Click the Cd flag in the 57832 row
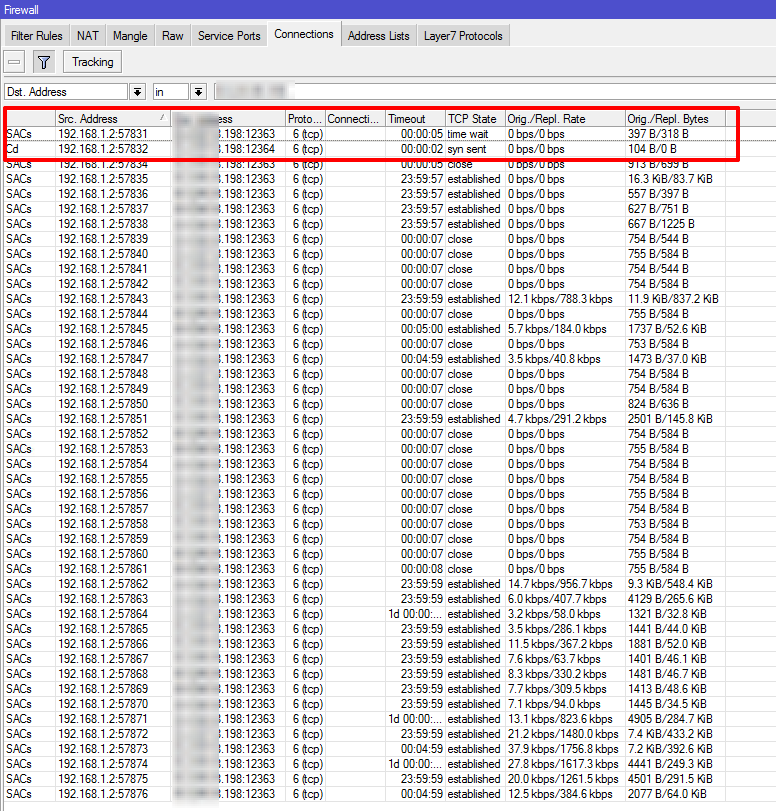Screen dimensions: 776x811 click(12, 149)
